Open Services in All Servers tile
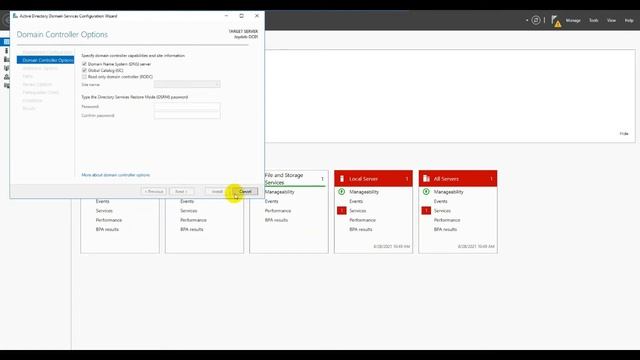640x360 pixels. [x=442, y=211]
